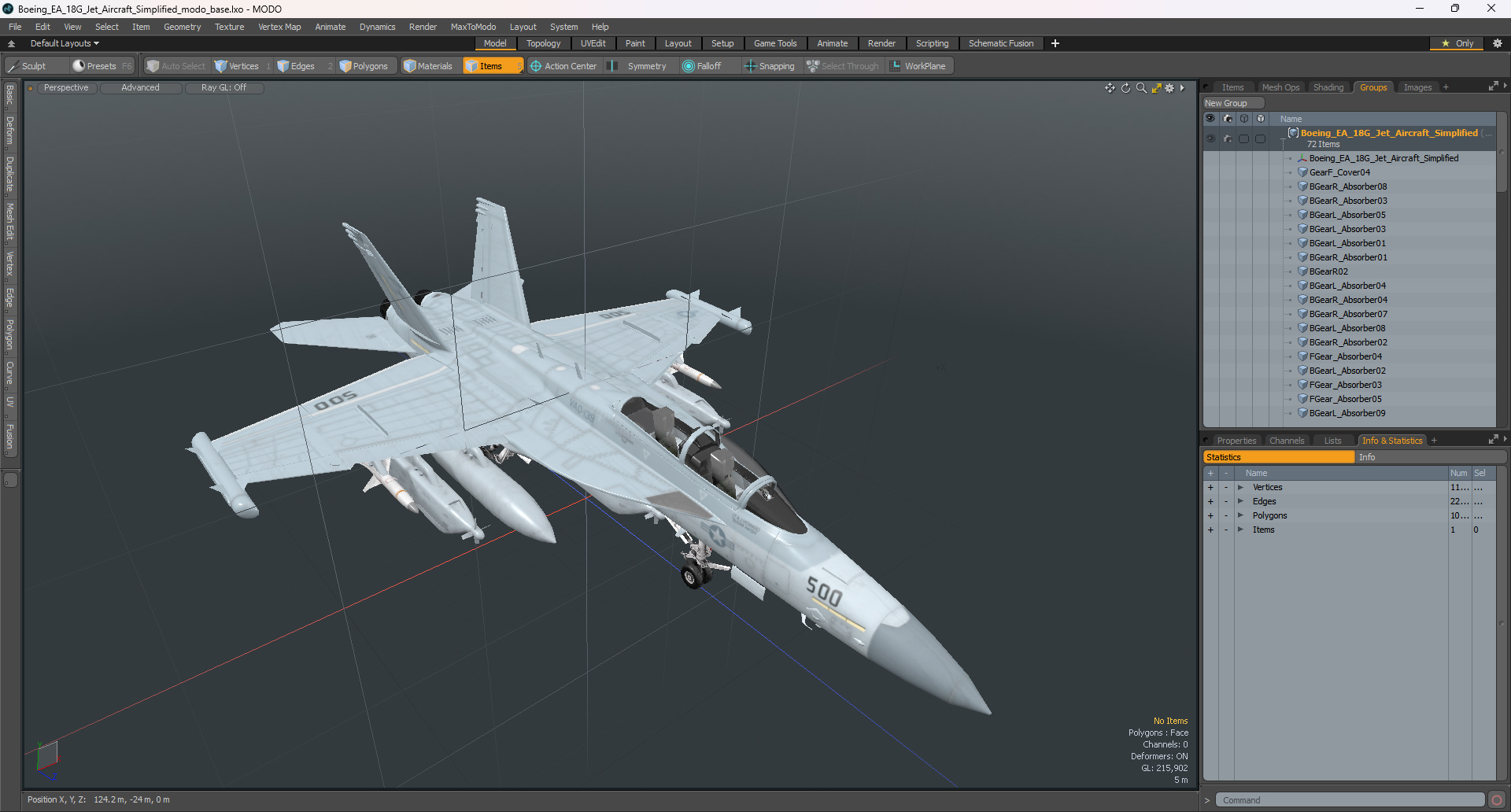Click the Statistics button

[1279, 457]
